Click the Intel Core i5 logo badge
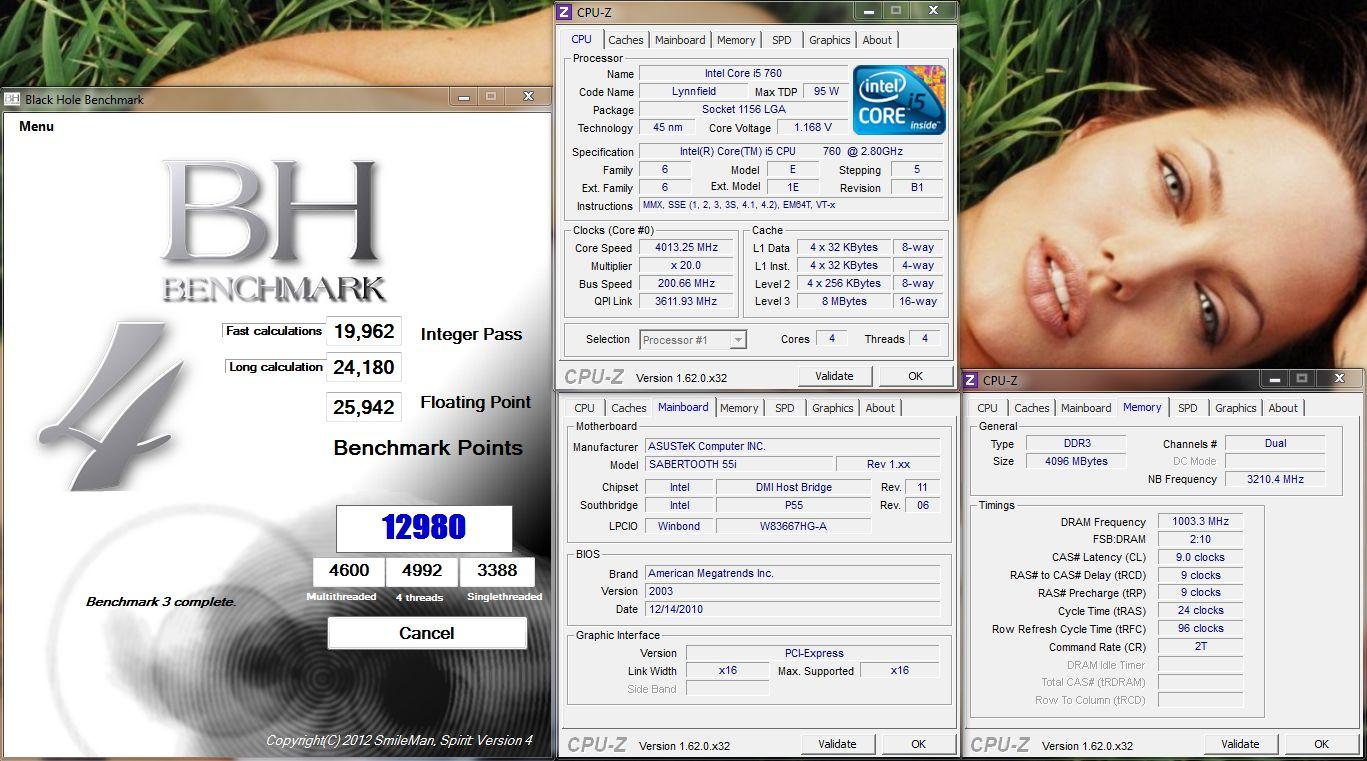This screenshot has height=761, width=1367. (x=899, y=100)
